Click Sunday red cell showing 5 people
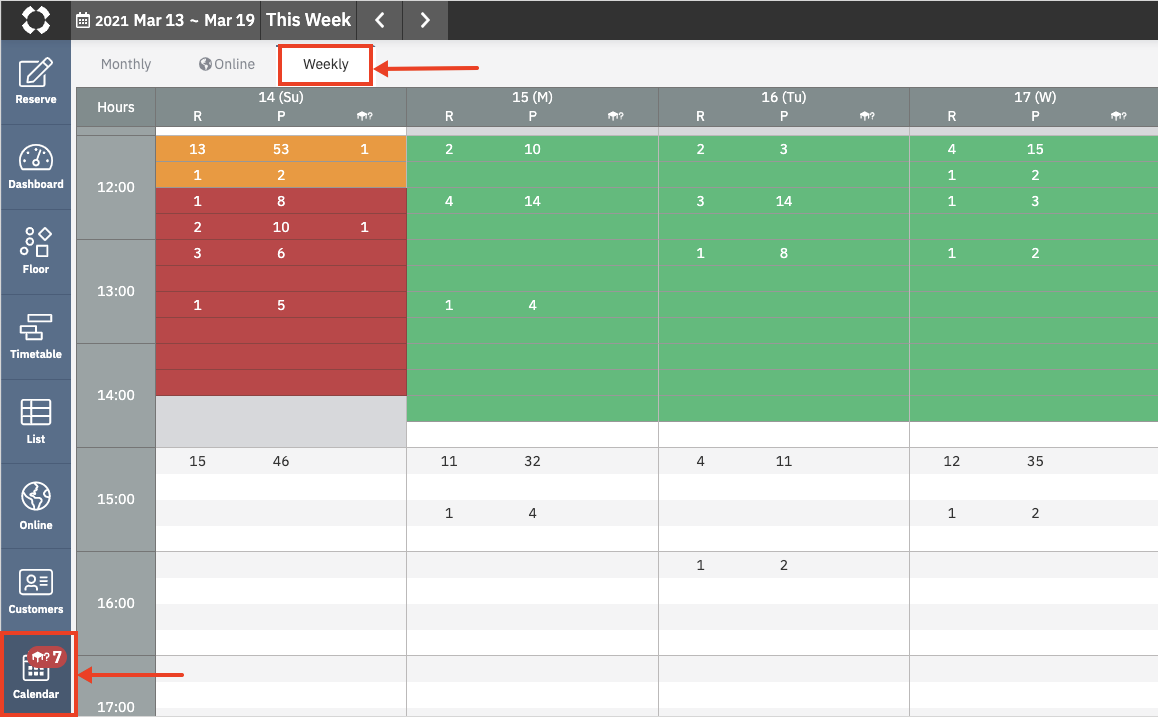This screenshot has width=1158, height=717. point(281,305)
